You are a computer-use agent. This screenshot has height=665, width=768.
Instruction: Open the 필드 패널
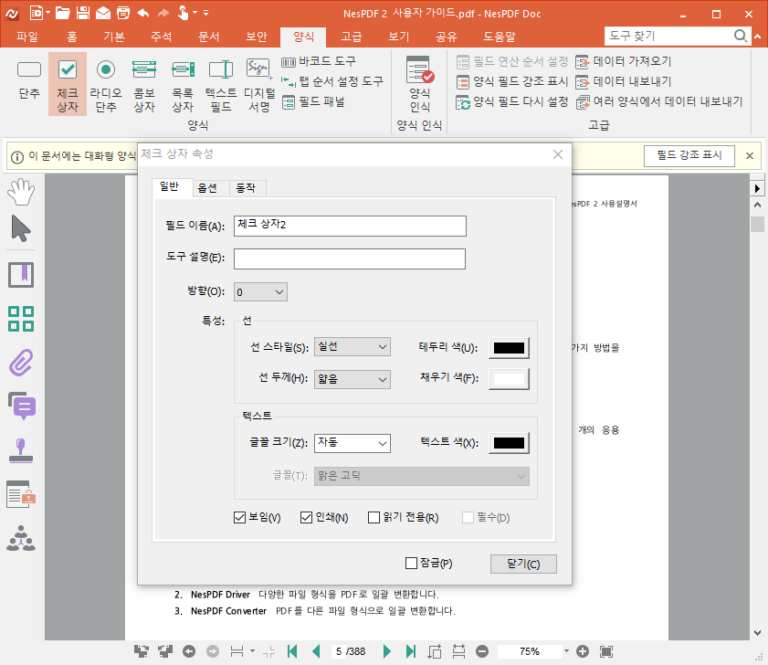coord(313,102)
